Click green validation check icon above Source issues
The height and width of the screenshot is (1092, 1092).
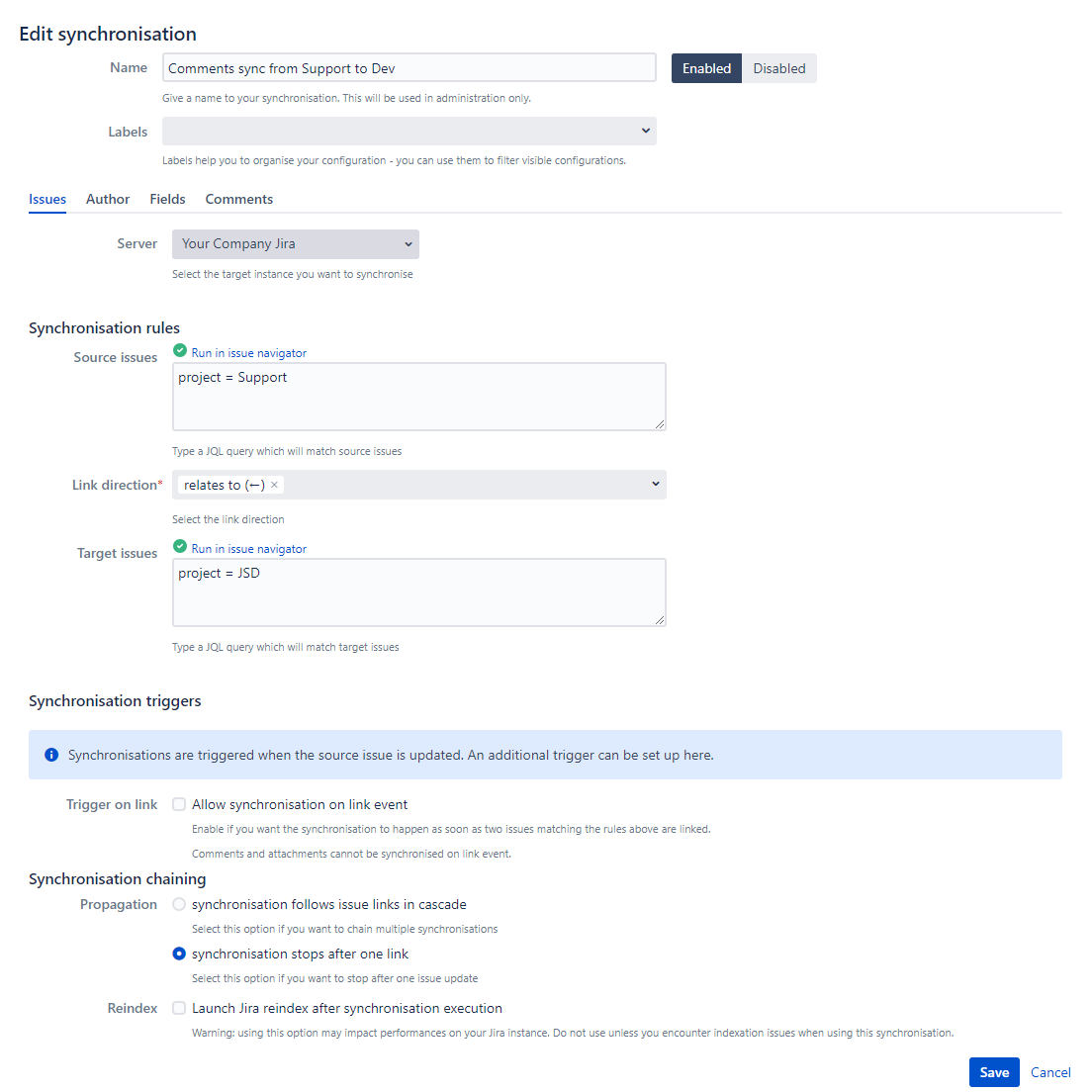tap(180, 351)
